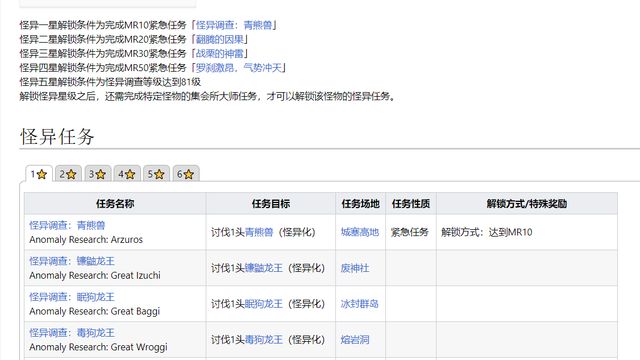
Task: Click the 任务目标 column header
Action: pyautogui.click(x=271, y=204)
